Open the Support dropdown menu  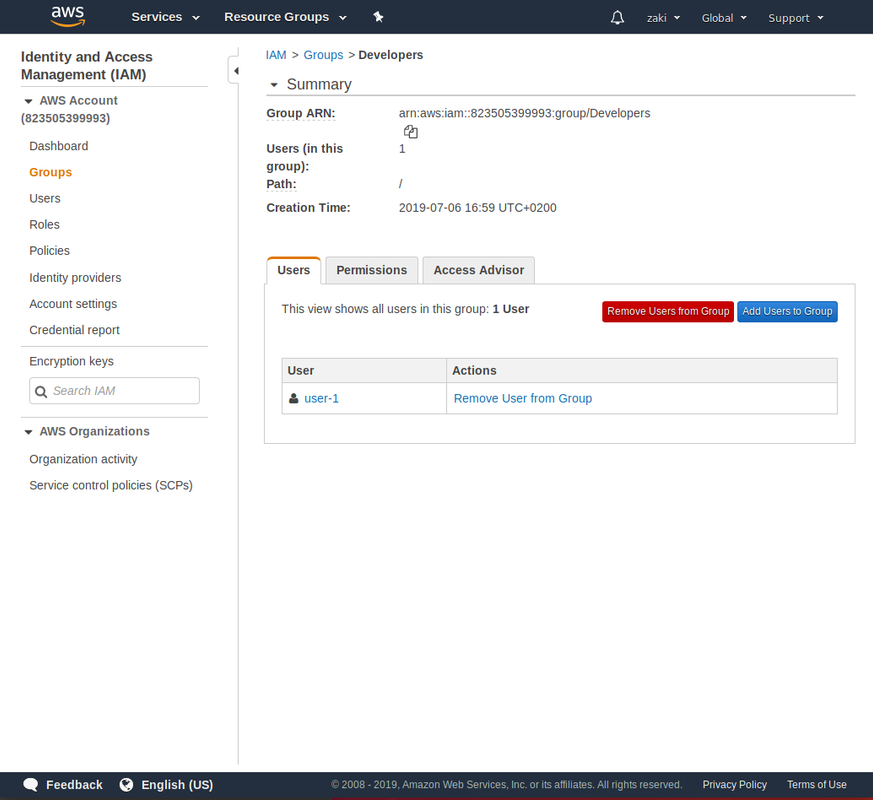point(796,18)
